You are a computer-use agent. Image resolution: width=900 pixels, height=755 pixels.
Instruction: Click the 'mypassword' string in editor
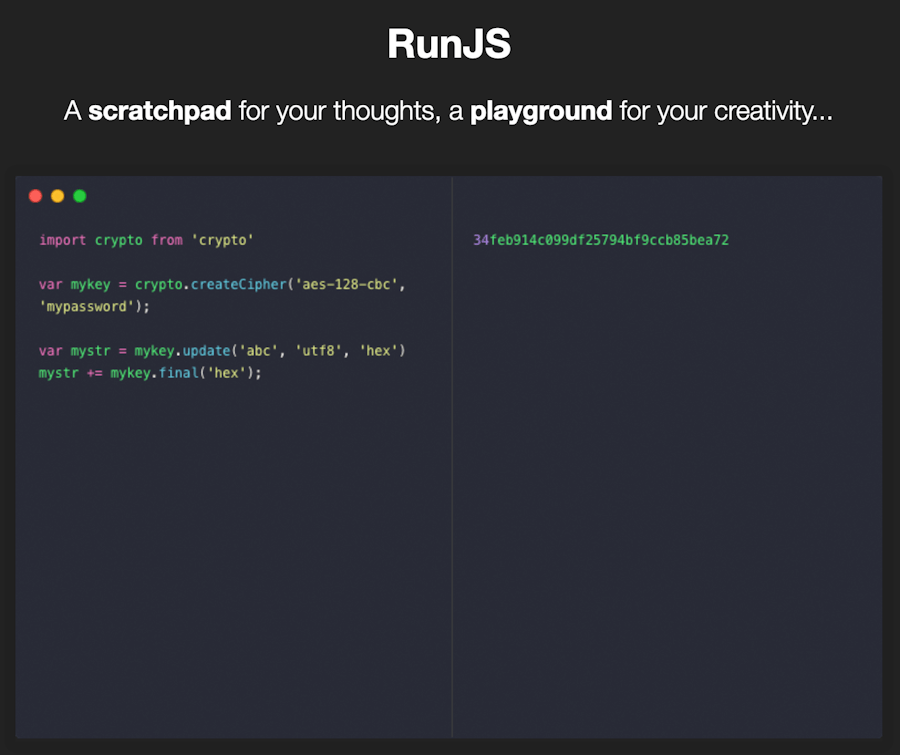[87, 307]
